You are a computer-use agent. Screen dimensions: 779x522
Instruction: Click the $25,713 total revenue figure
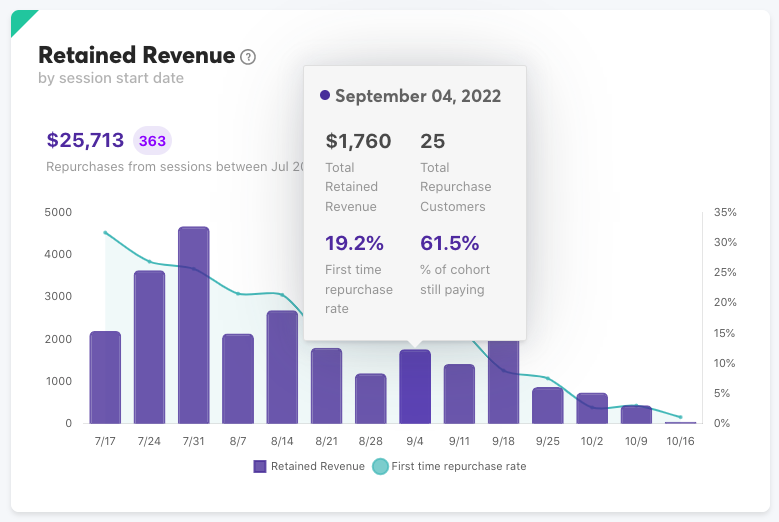coord(85,140)
